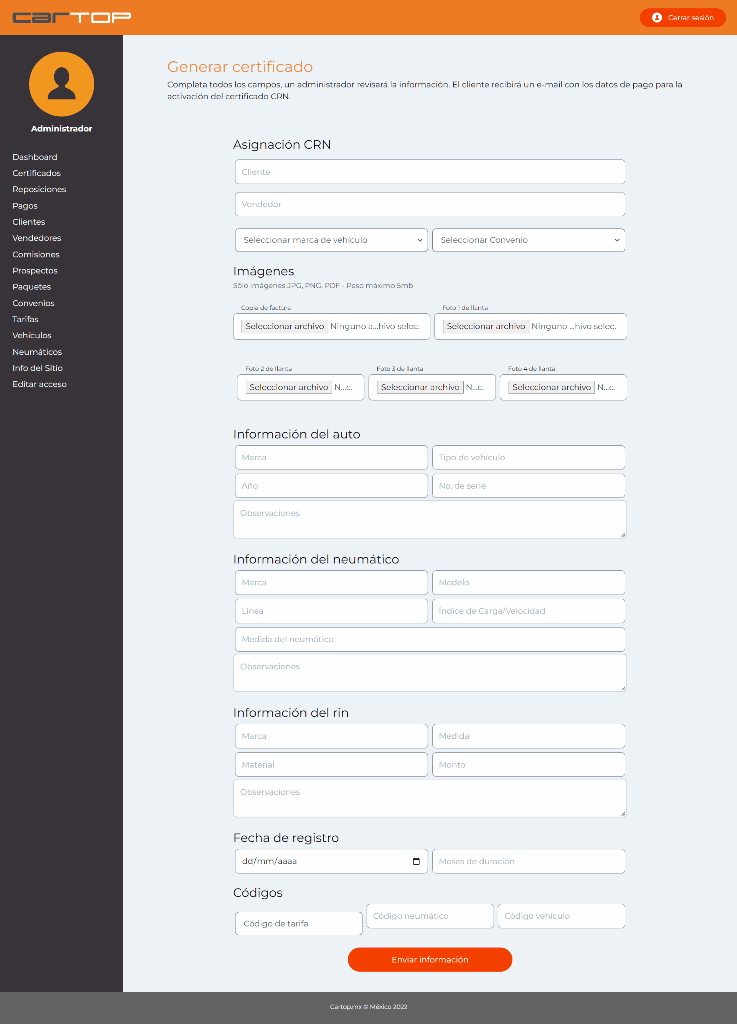Upload file for Foto 3 de llanta
The height and width of the screenshot is (1024, 737).
tap(420, 387)
